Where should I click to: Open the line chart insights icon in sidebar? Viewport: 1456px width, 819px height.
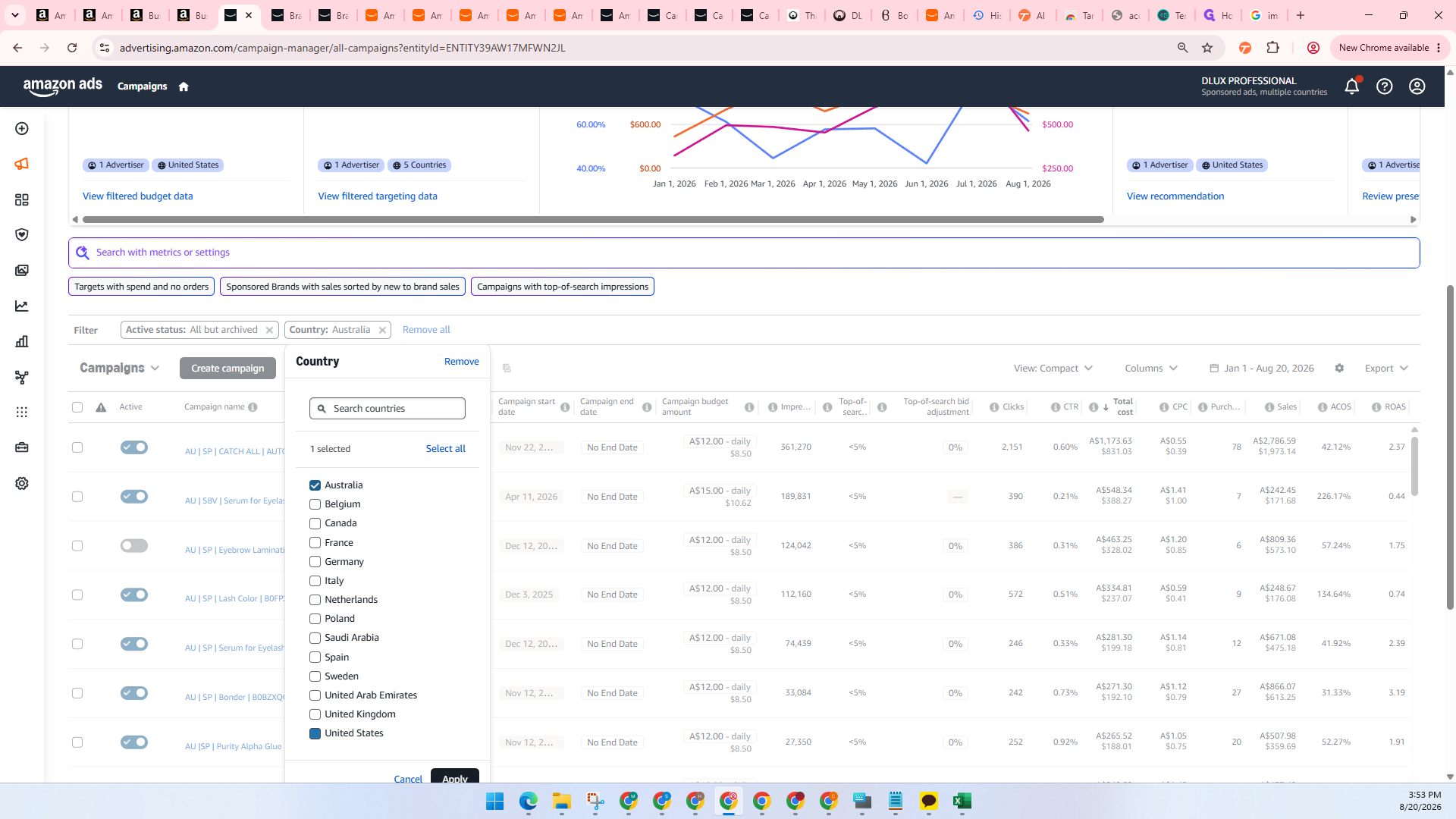(x=22, y=306)
